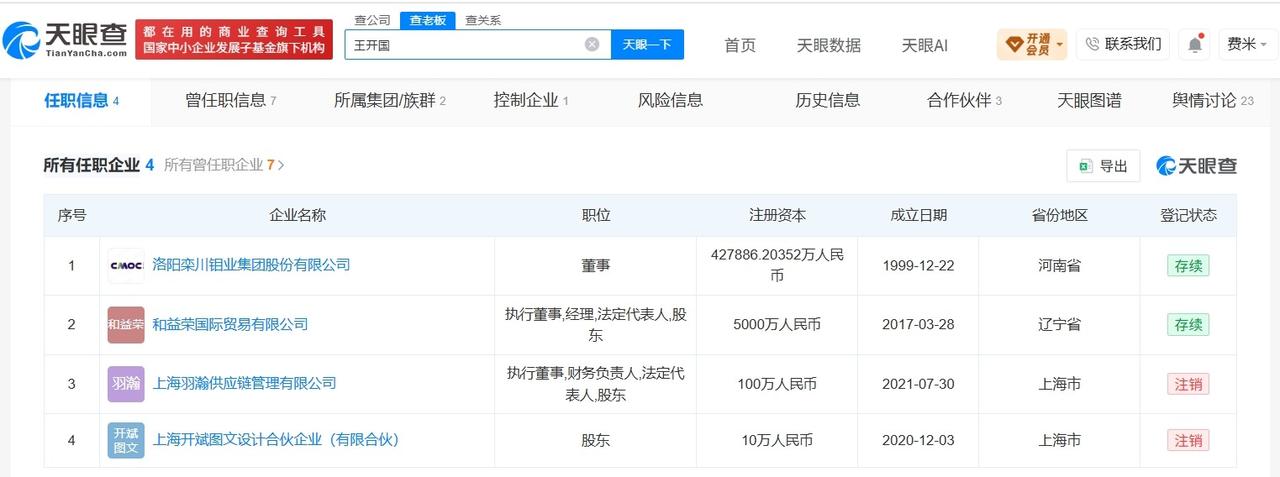
Task: Click the VIP diamond icon on 开通会员
Action: pyautogui.click(x=1013, y=44)
